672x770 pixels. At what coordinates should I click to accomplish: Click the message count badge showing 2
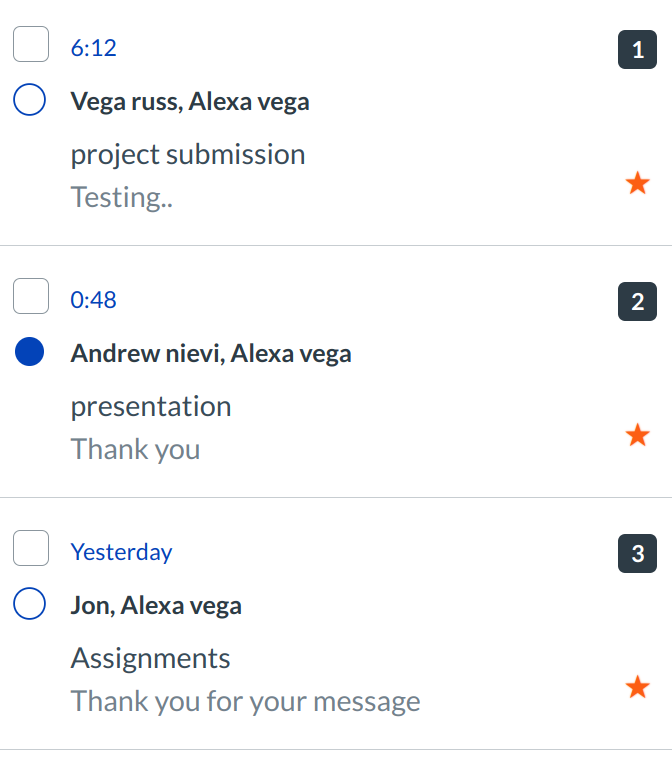(x=637, y=301)
